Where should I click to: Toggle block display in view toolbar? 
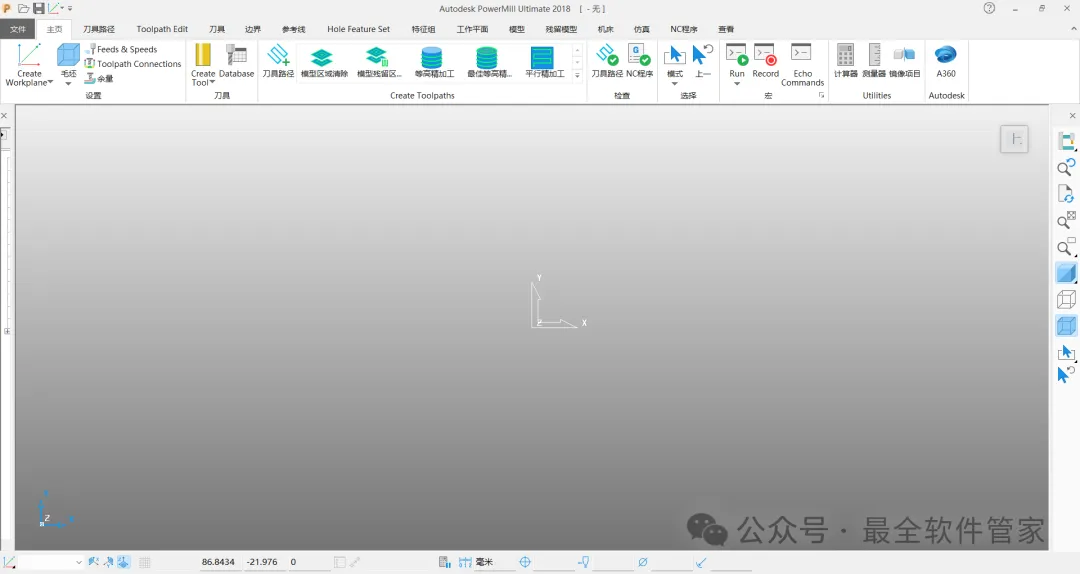[x=1066, y=326]
